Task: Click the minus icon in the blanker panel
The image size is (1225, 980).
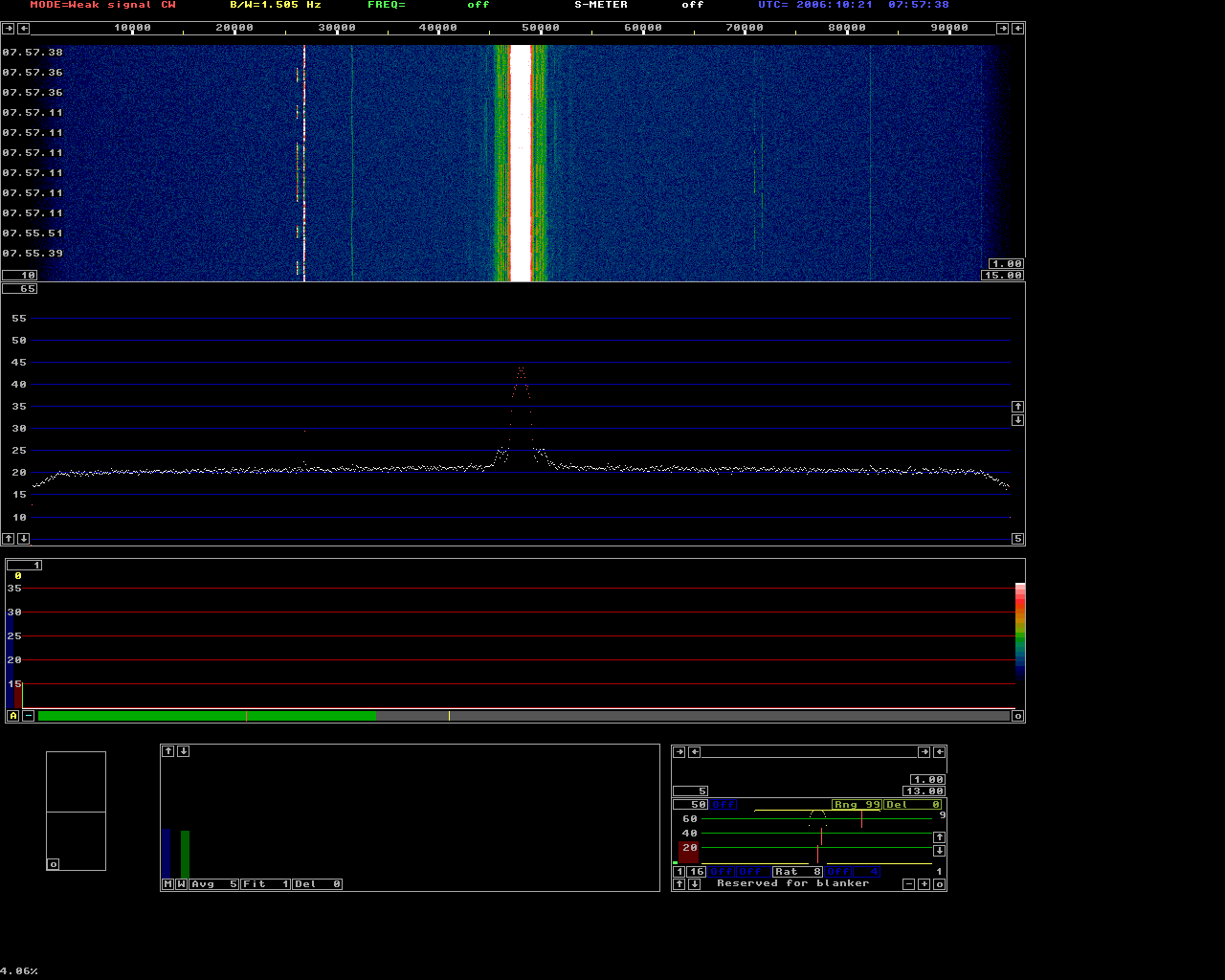Action: [909, 884]
